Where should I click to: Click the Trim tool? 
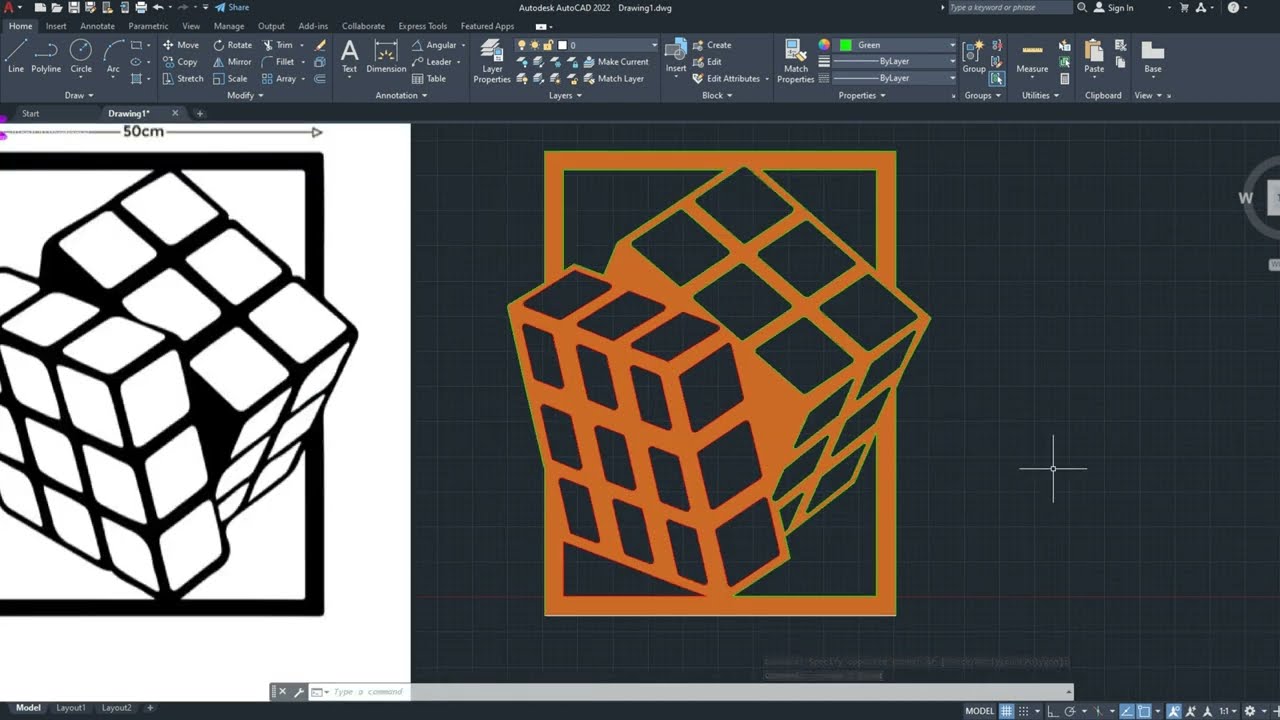point(278,45)
